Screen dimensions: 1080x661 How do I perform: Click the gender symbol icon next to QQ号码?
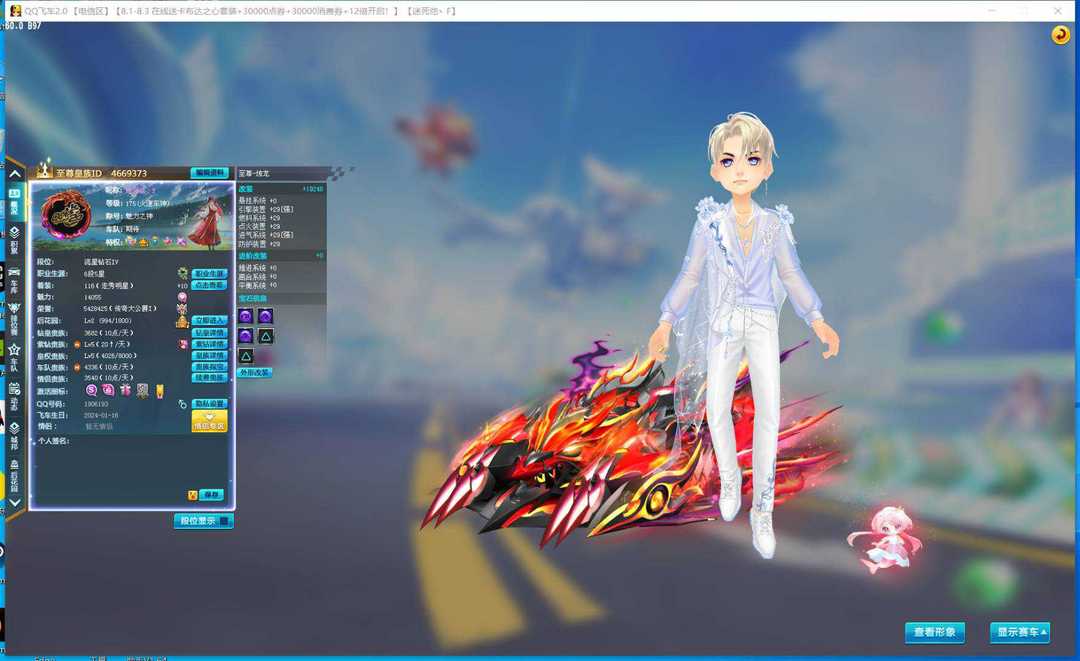[x=182, y=404]
